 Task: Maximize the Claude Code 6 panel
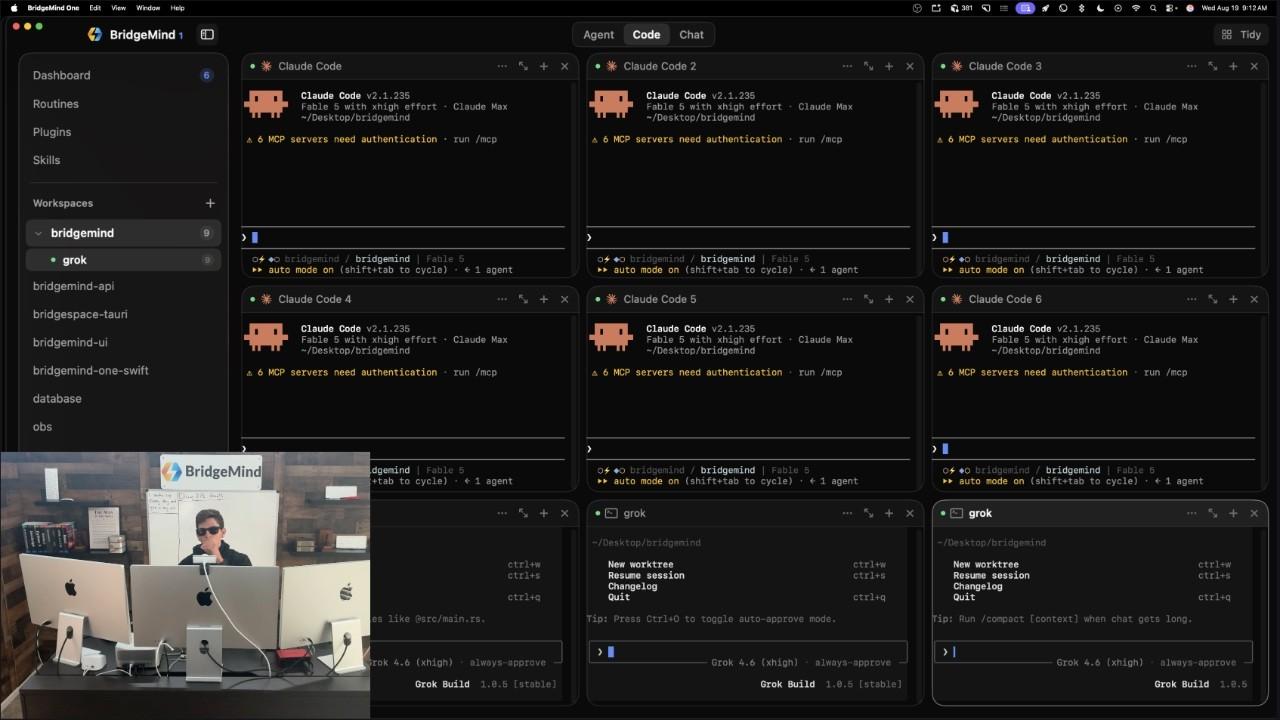(1213, 299)
